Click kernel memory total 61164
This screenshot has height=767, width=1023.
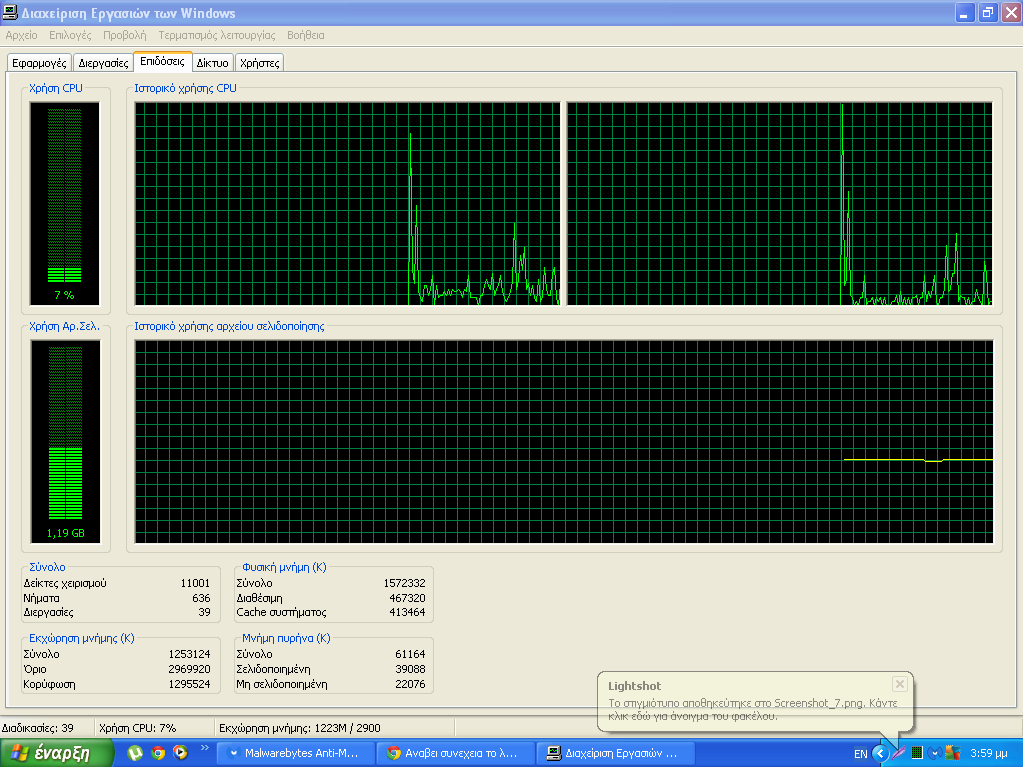tap(410, 654)
